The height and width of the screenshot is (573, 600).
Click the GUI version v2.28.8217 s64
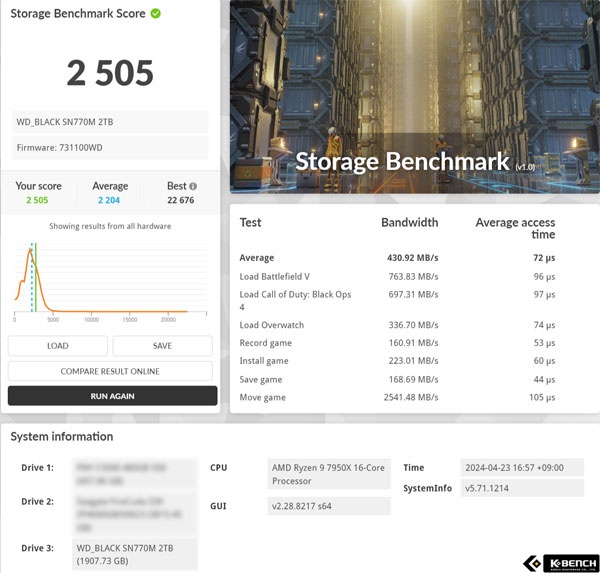pos(329,506)
